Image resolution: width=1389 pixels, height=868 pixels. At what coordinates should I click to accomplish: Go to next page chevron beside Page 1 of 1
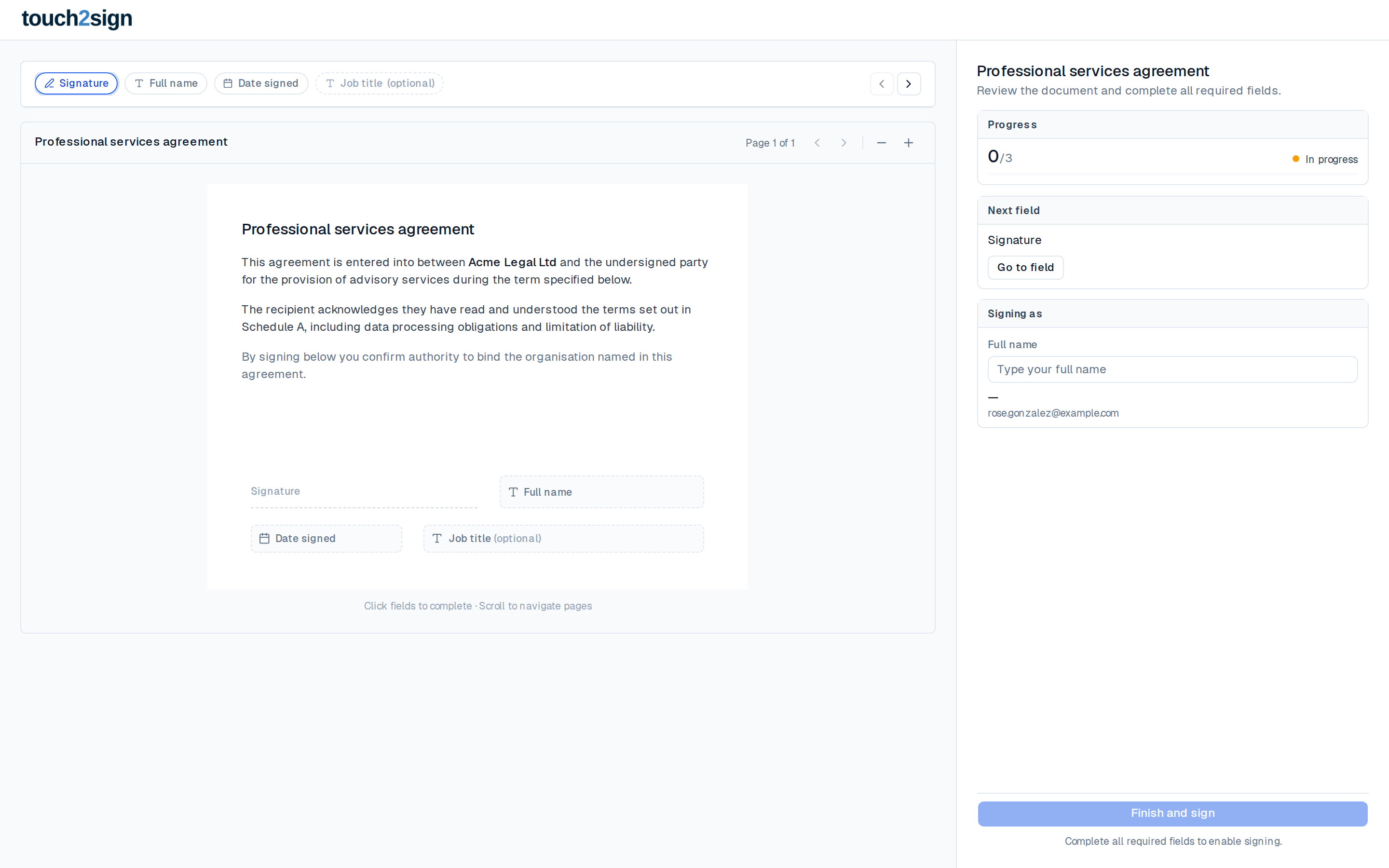(844, 143)
